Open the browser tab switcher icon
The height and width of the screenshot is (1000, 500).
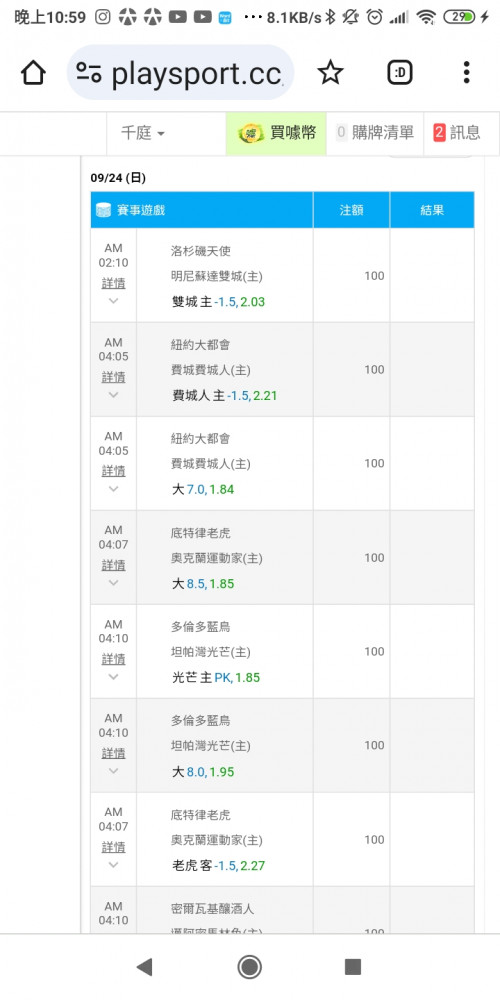(400, 73)
